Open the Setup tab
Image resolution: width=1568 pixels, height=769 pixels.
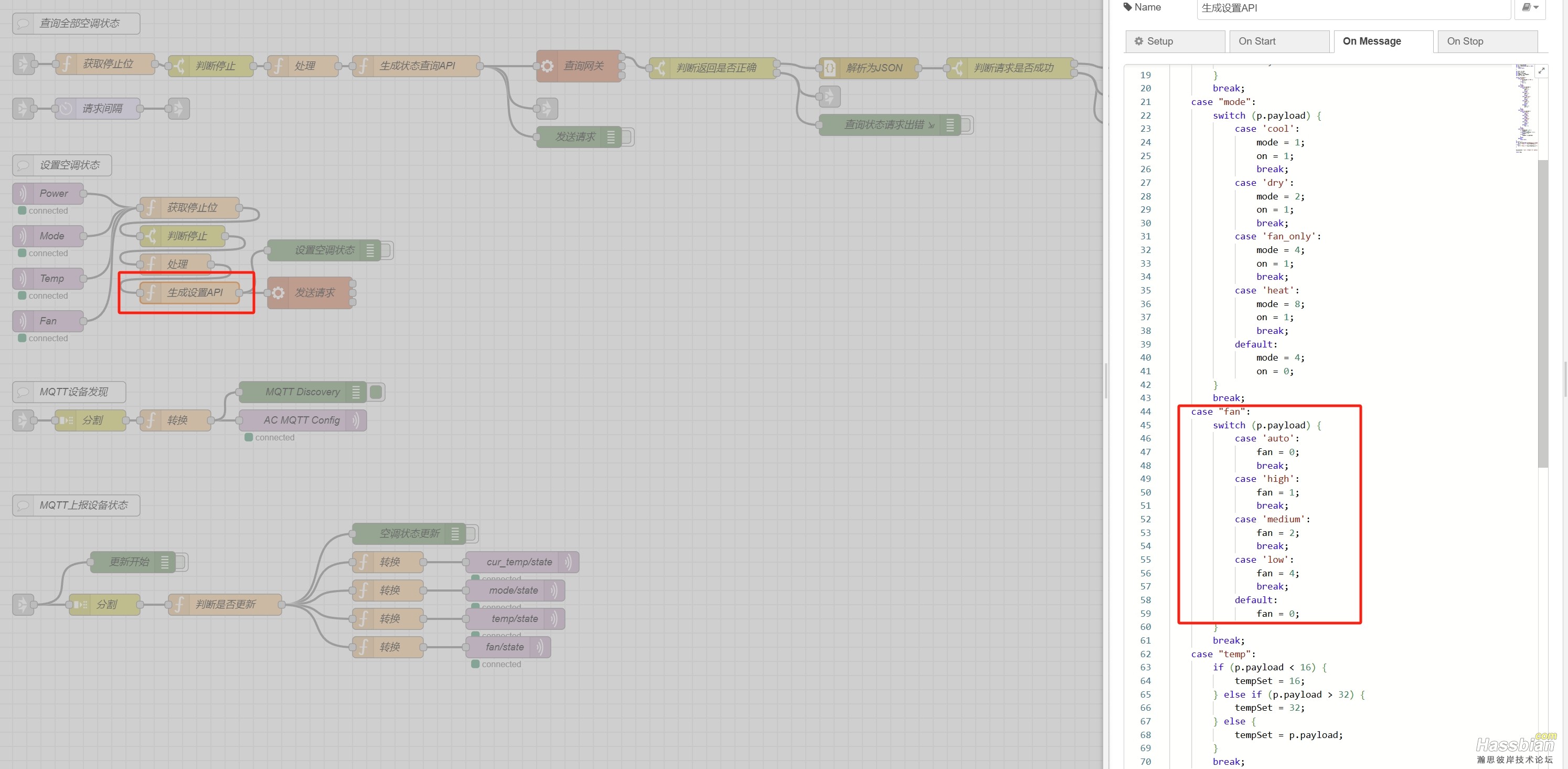click(x=1176, y=41)
